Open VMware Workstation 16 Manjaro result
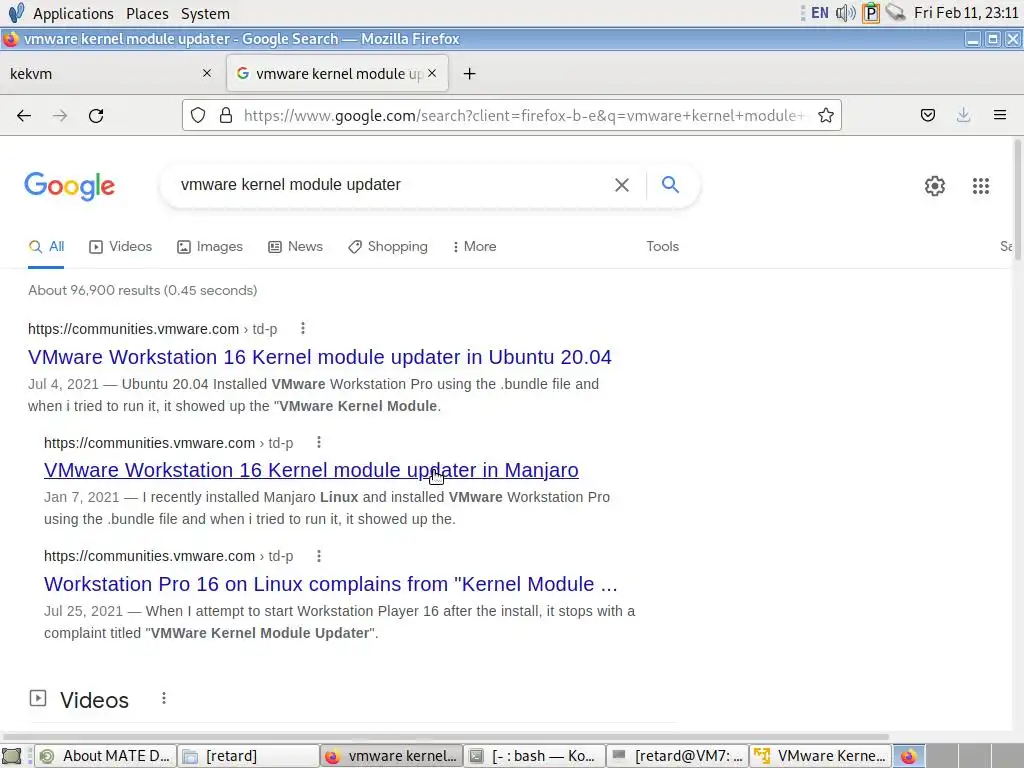 point(311,470)
